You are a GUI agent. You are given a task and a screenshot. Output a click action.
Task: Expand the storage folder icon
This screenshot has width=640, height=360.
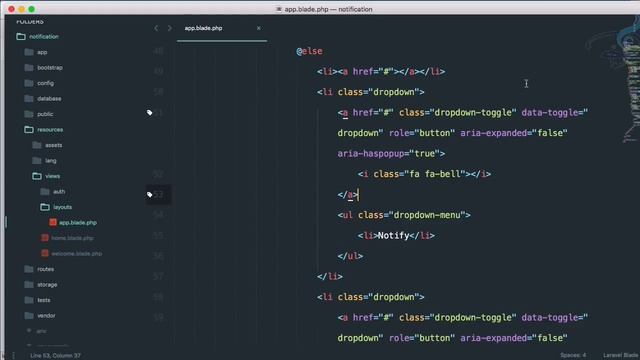point(29,285)
